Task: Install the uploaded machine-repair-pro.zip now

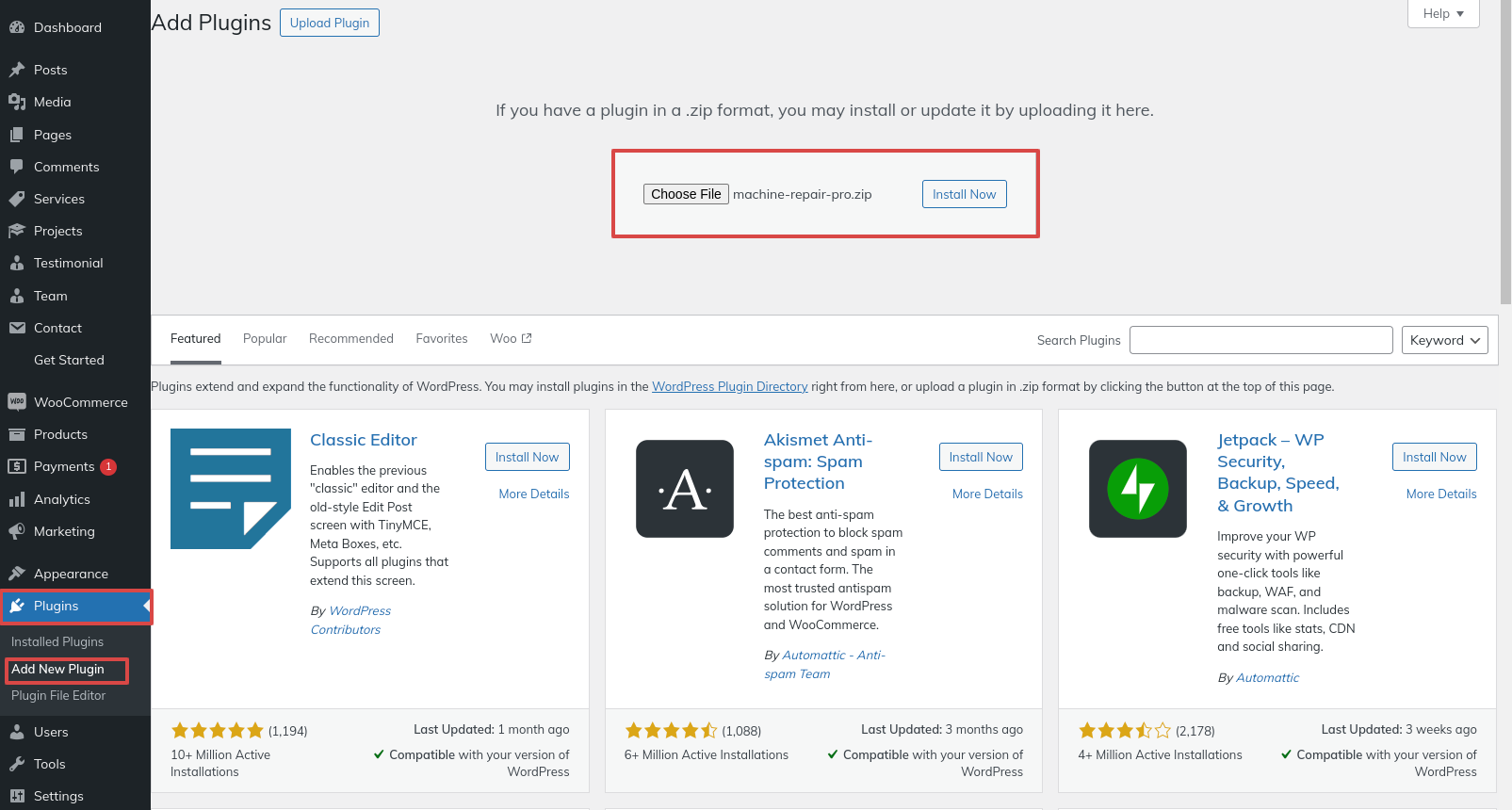Action: point(965,194)
